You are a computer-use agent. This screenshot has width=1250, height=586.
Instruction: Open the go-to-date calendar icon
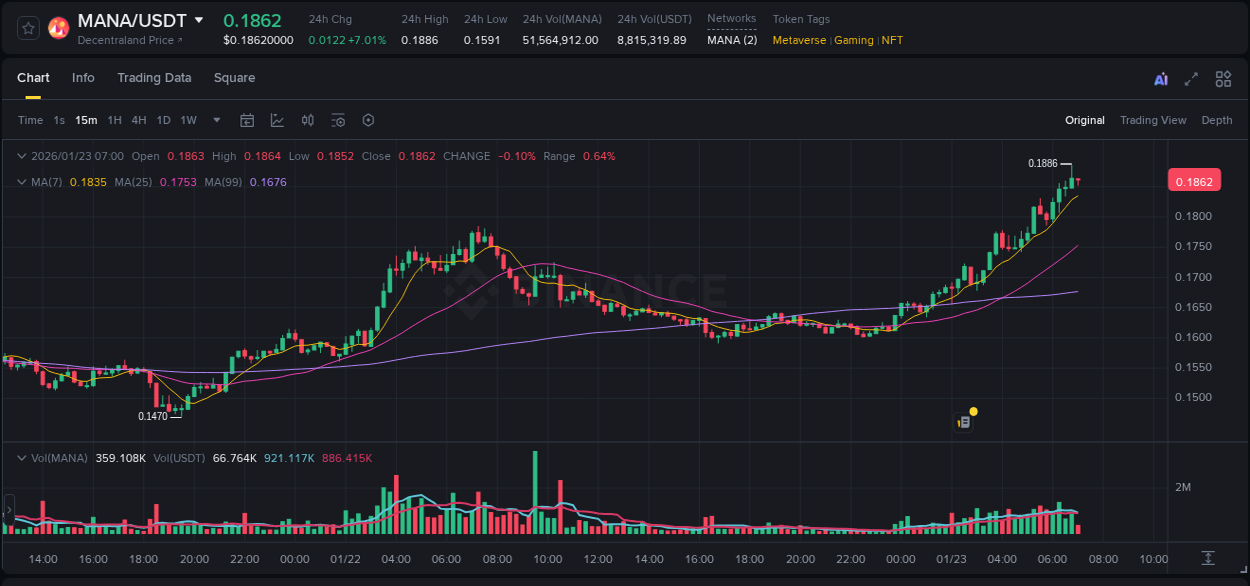247,120
